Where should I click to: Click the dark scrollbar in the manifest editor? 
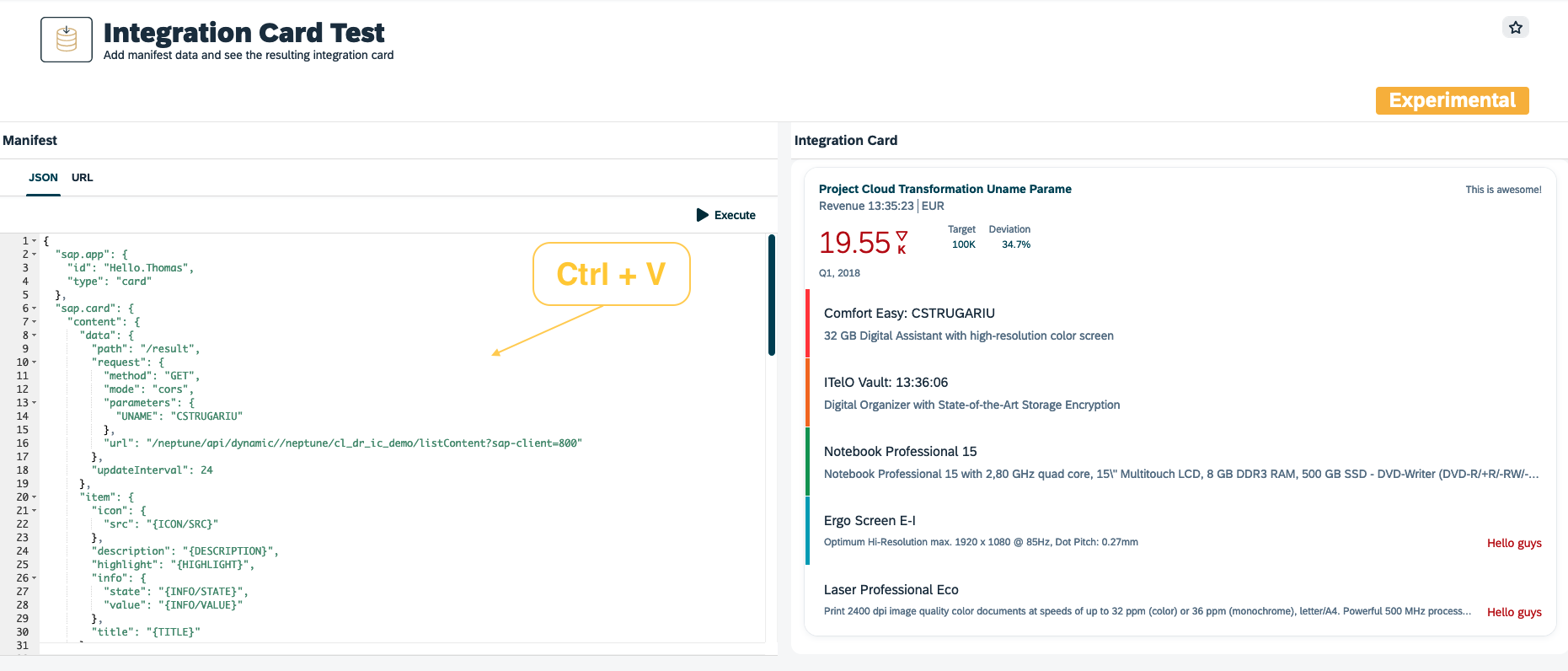772,295
